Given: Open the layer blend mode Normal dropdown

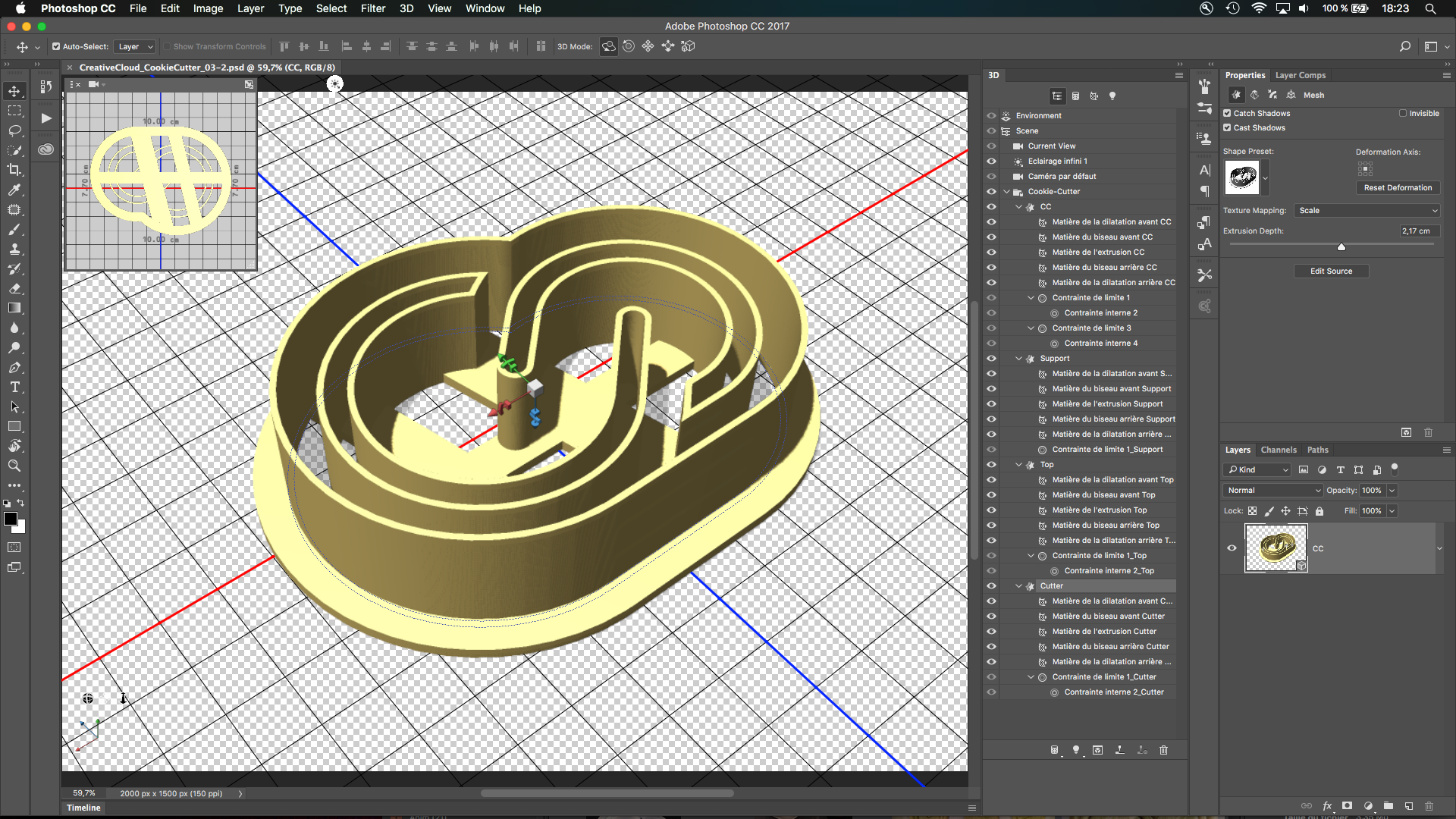Looking at the screenshot, I should pos(1273,491).
